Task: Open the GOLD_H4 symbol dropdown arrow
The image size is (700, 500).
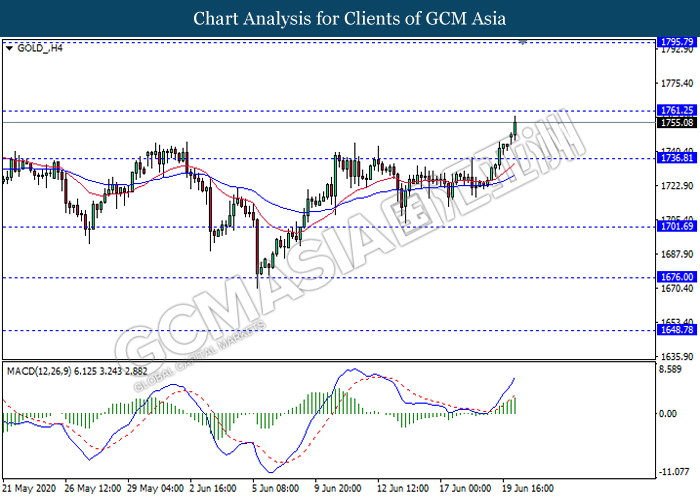Action: [9, 48]
